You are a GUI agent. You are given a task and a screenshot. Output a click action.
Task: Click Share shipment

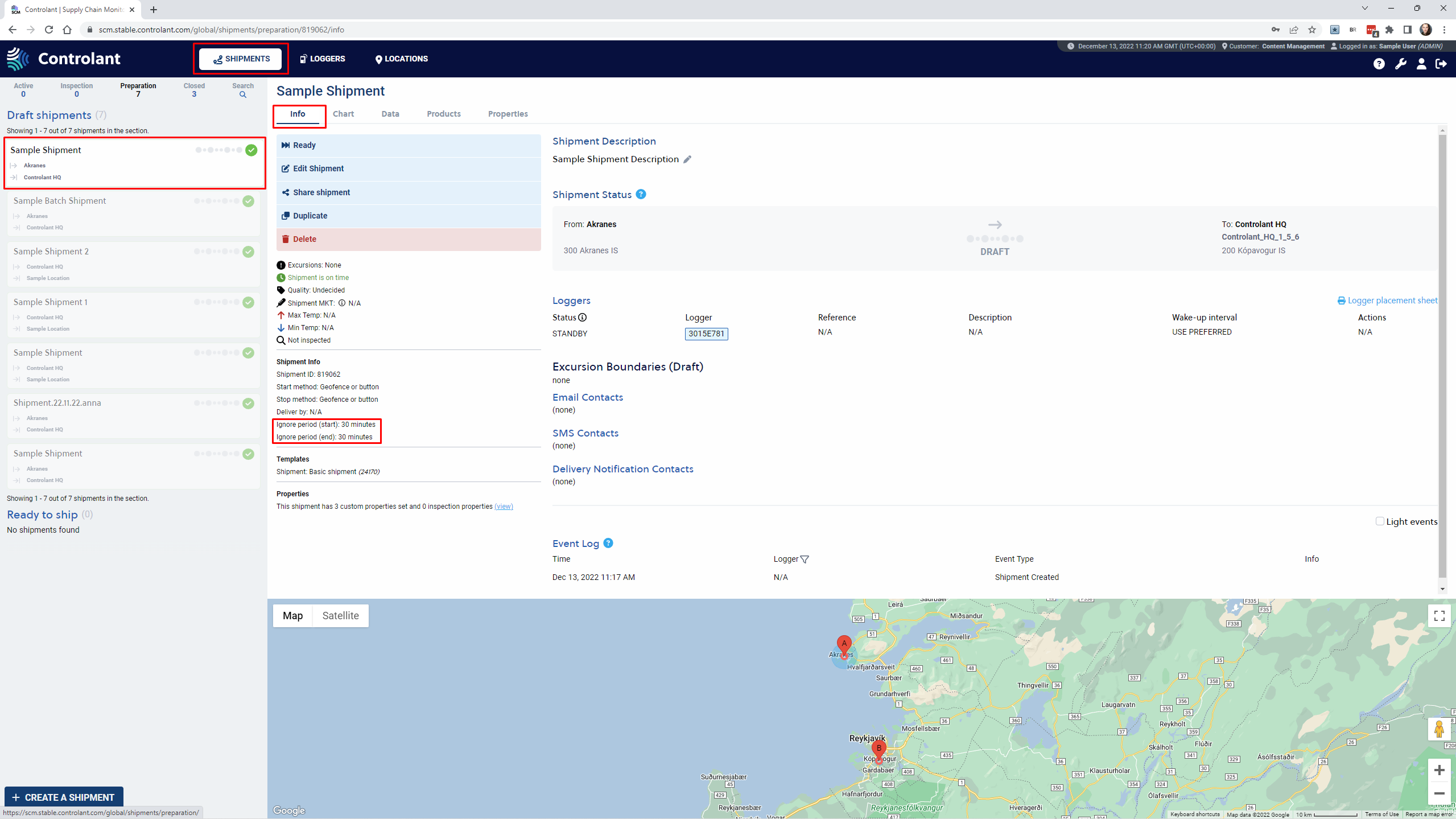(x=409, y=192)
